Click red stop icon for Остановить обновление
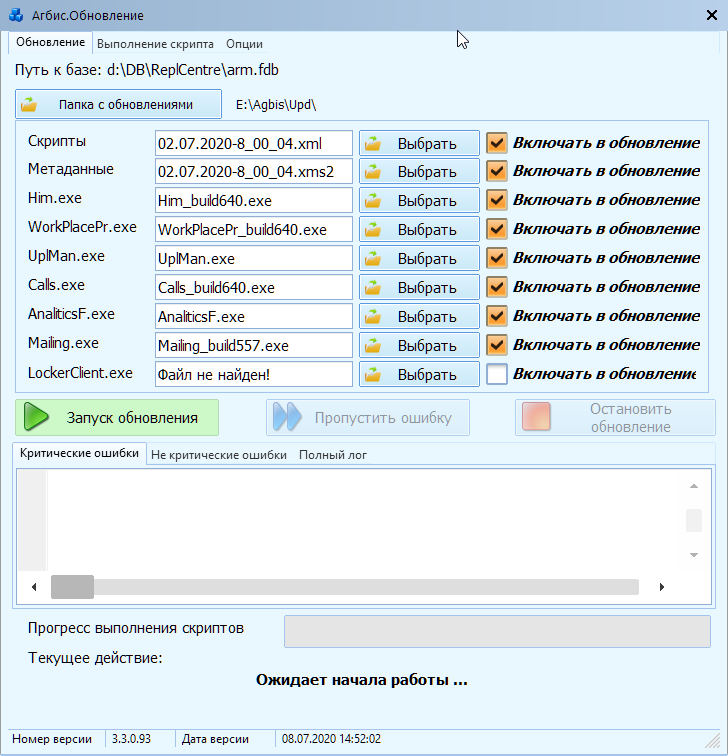The height and width of the screenshot is (756, 728). click(536, 417)
